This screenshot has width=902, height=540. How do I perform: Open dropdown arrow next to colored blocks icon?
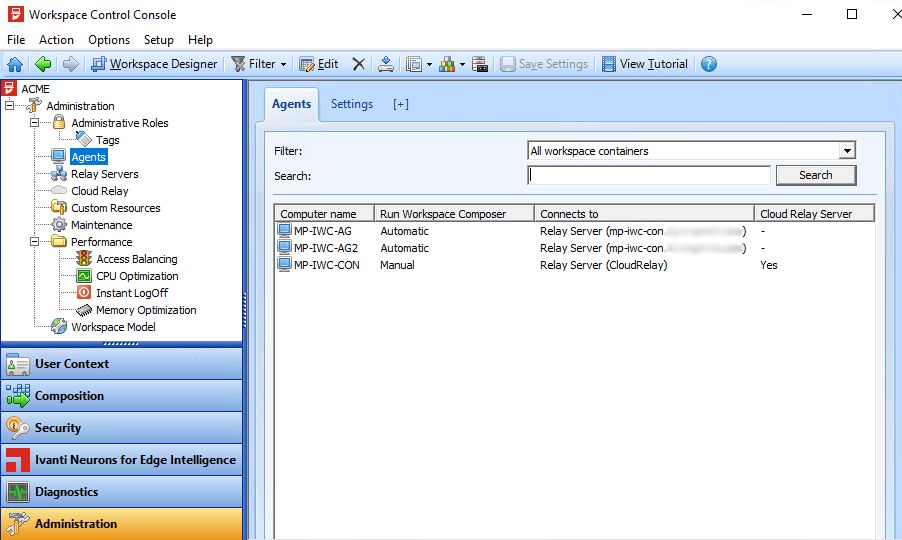pos(462,64)
